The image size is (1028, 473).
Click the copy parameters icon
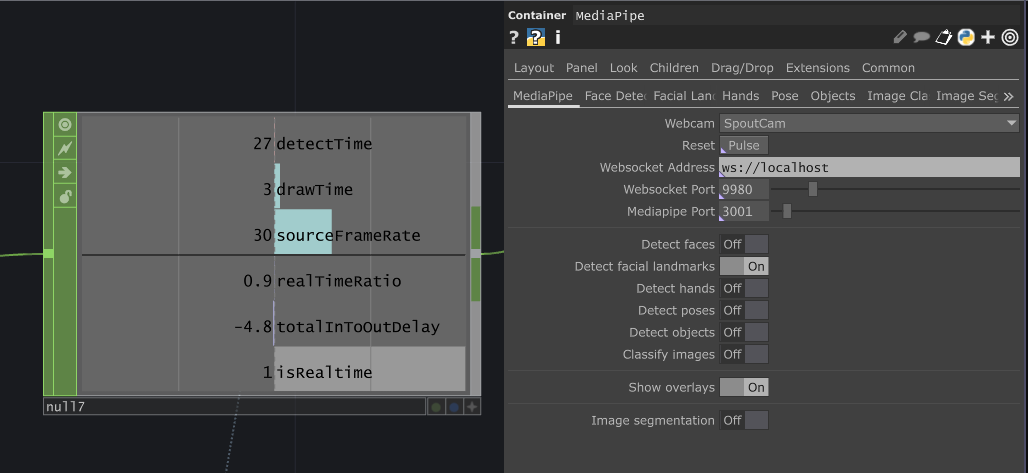coord(943,37)
